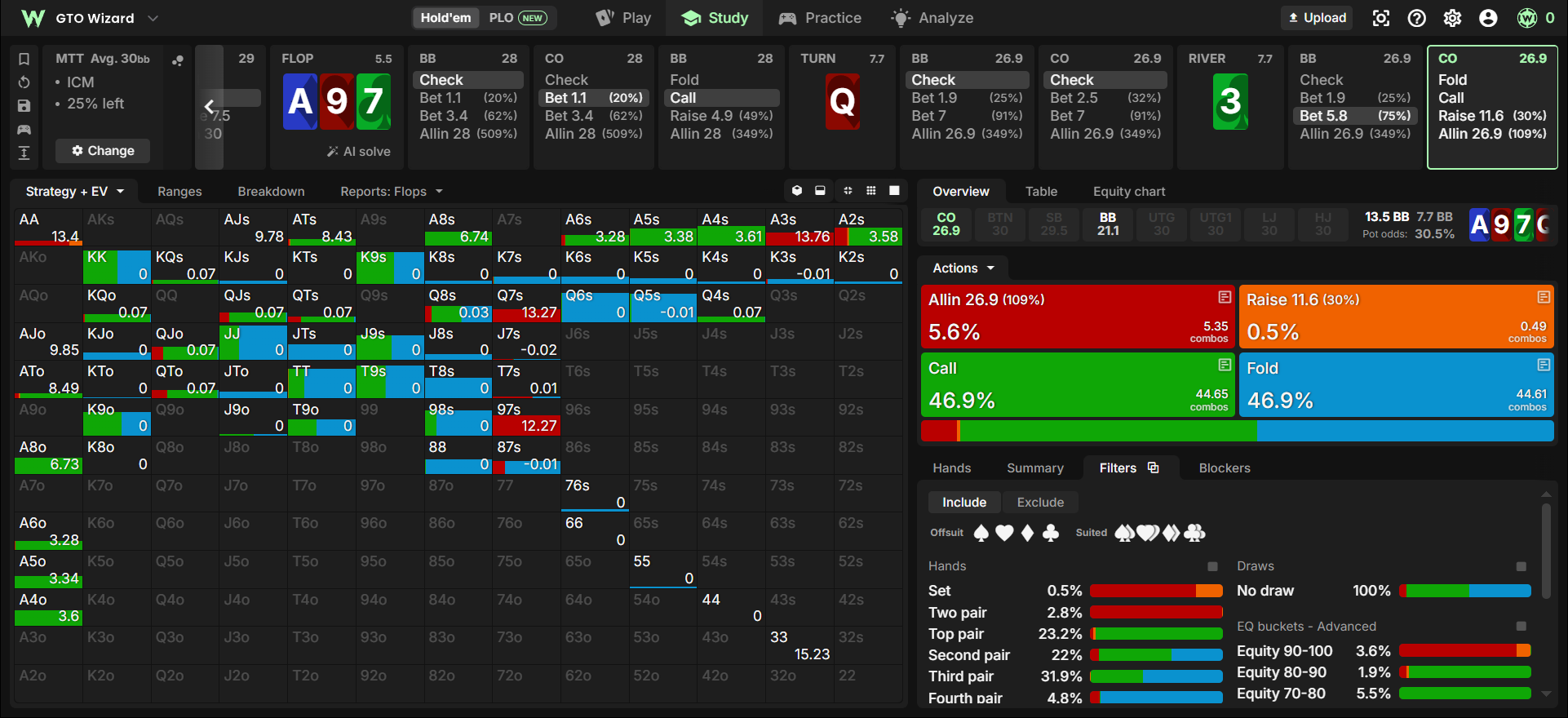Click the Change button under MTT settings
Screen dimensions: 1568x718
click(x=103, y=151)
